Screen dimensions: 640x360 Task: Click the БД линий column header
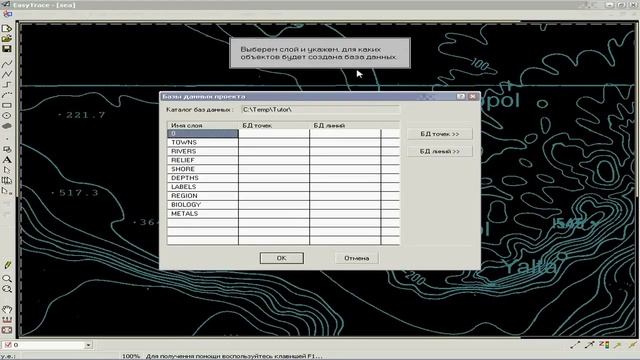coord(345,125)
